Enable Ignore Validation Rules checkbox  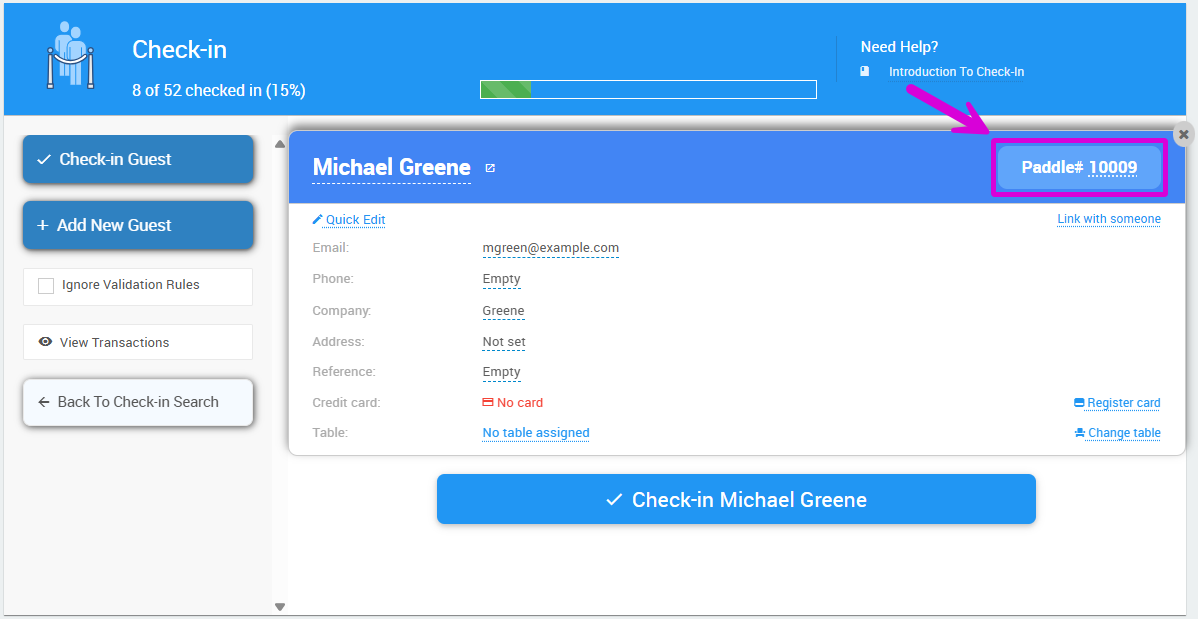pyautogui.click(x=46, y=286)
